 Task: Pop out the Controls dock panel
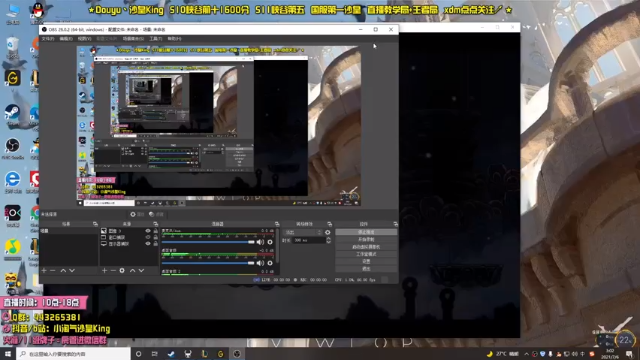click(x=395, y=224)
